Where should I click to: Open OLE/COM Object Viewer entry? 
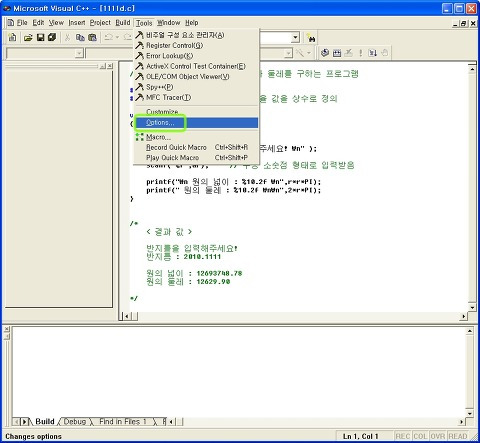(x=196, y=76)
